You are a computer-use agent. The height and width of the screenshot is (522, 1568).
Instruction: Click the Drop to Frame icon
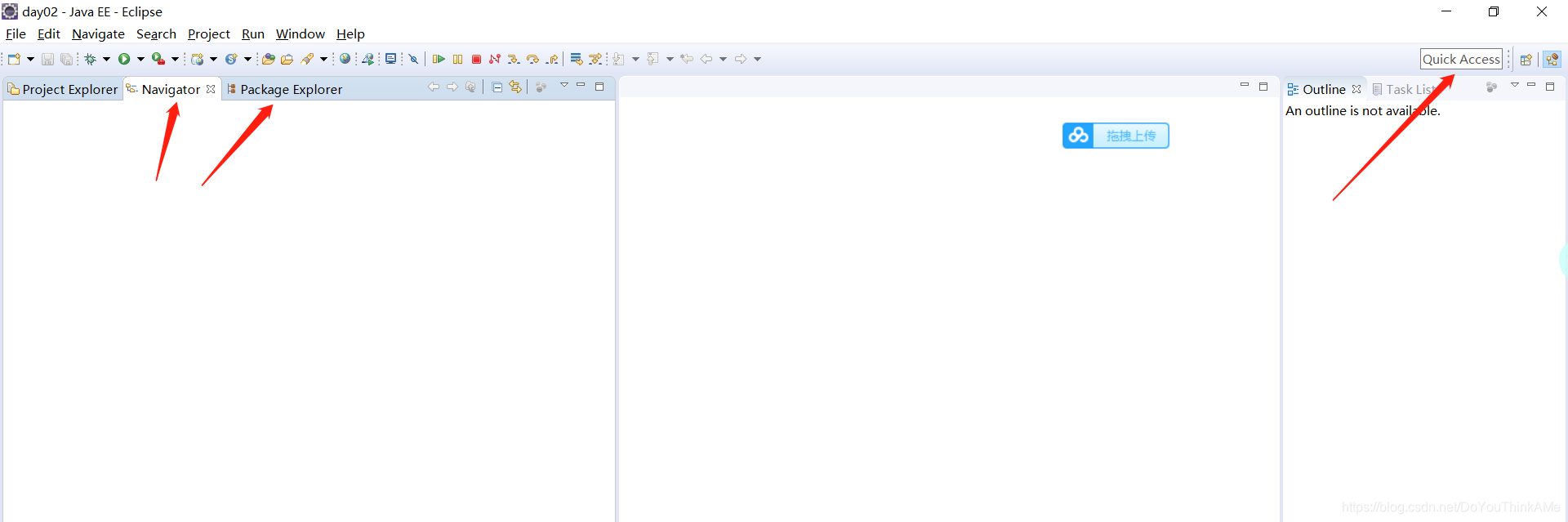(x=577, y=59)
